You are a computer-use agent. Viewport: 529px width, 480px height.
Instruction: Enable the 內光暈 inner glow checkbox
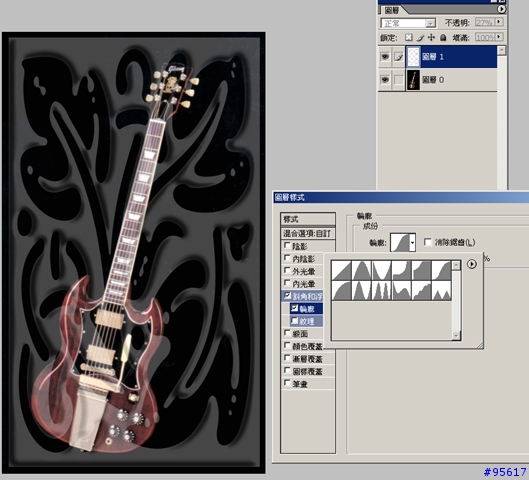287,283
